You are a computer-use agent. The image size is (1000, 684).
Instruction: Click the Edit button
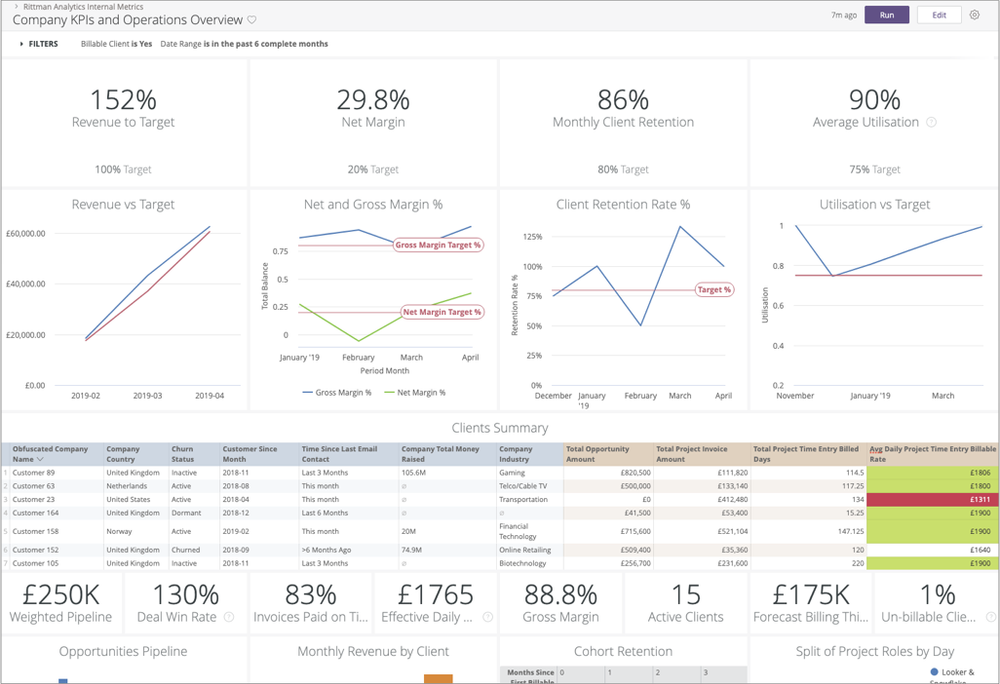(938, 15)
